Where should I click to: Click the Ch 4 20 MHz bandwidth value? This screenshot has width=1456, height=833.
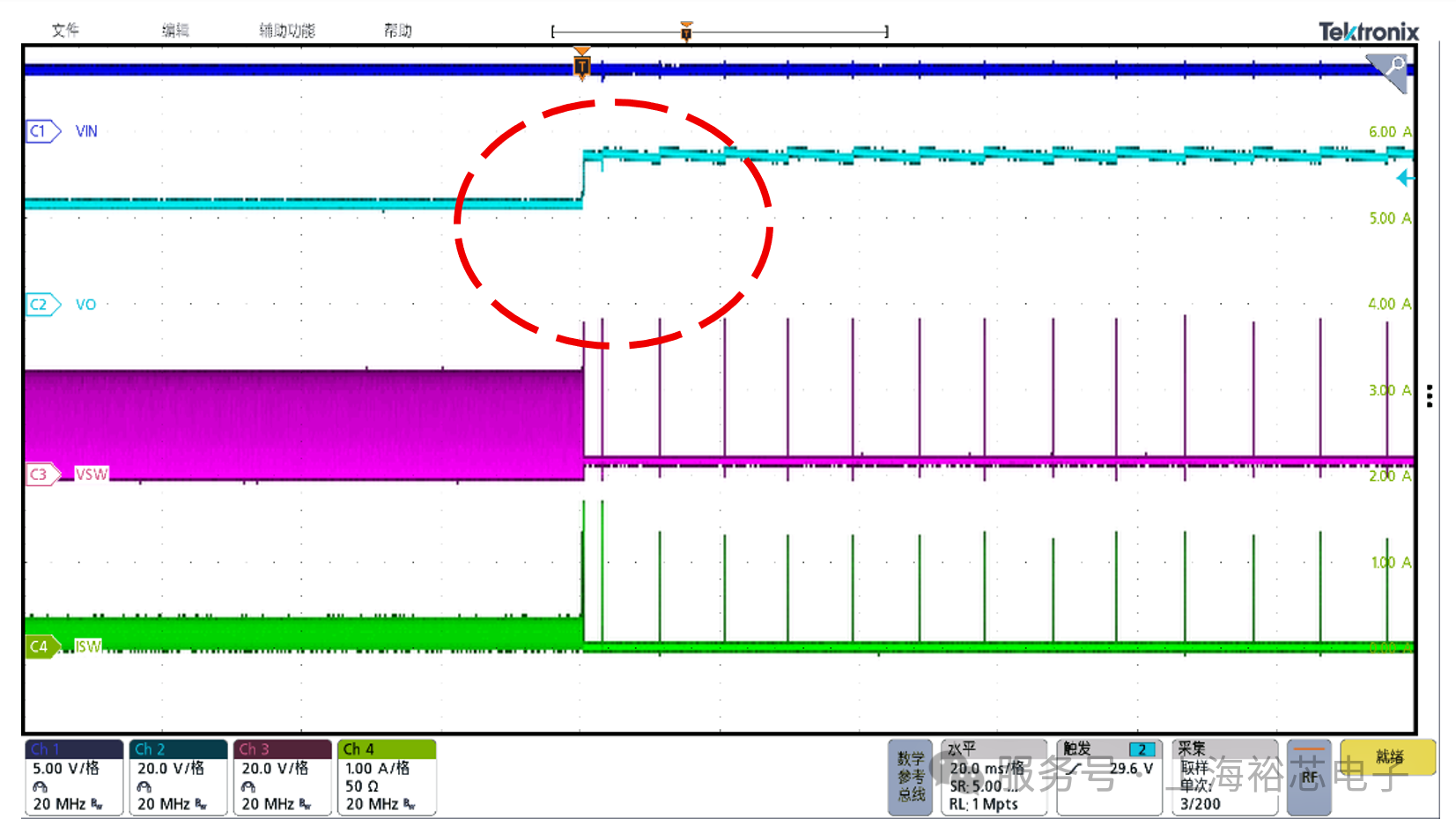(x=372, y=804)
